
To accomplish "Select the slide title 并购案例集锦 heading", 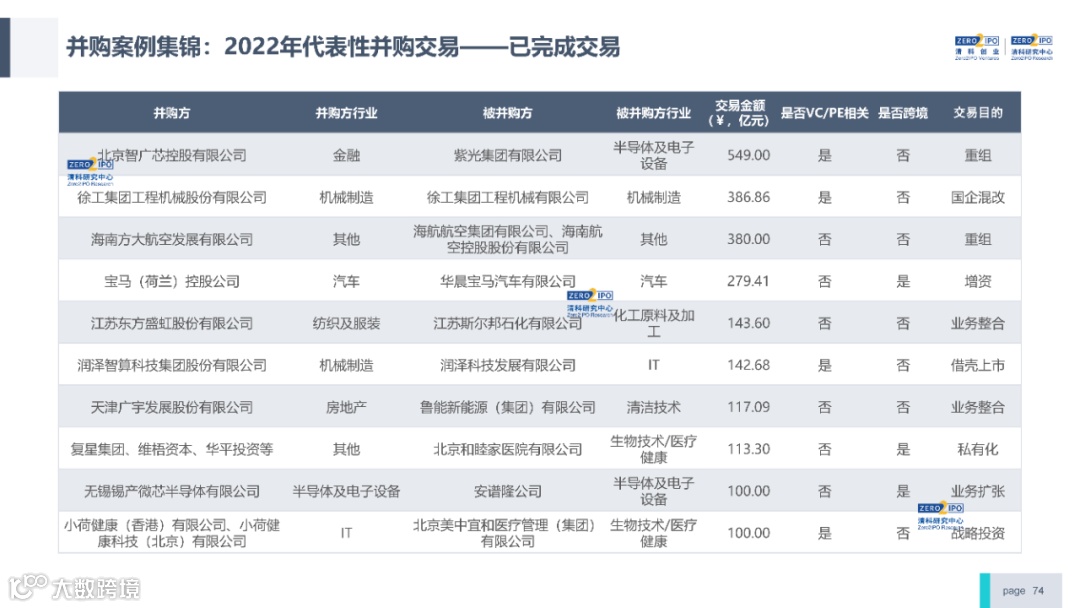I will coord(342,47).
